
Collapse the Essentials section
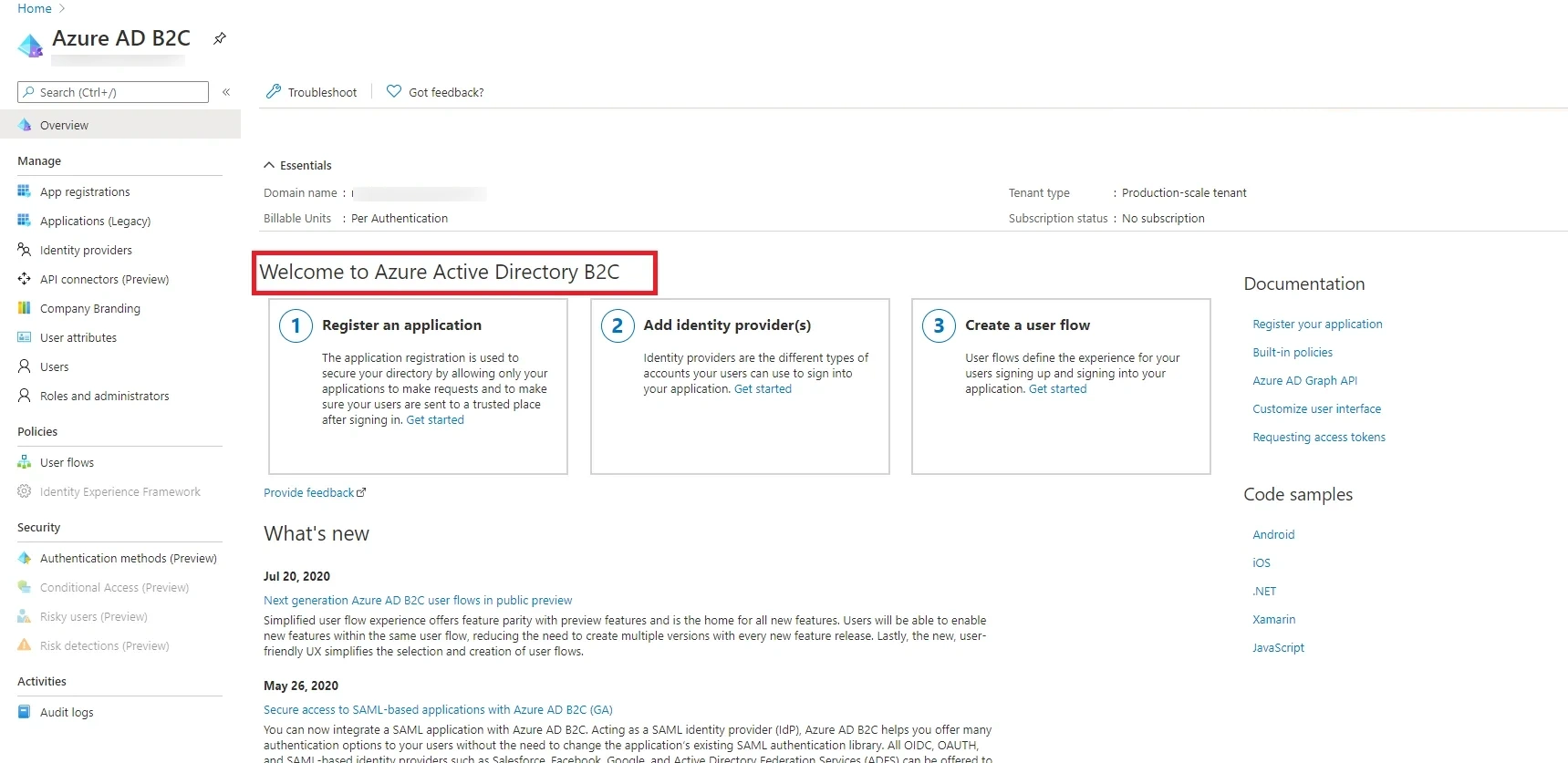[x=269, y=165]
